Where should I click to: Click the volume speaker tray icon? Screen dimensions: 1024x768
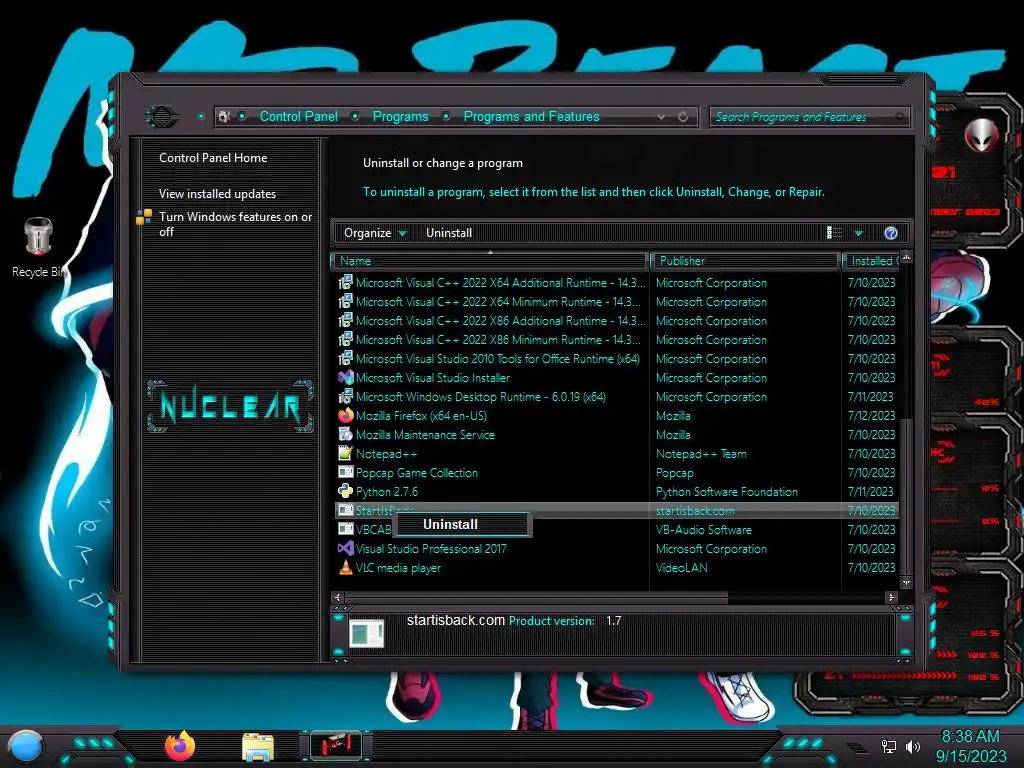coord(912,746)
